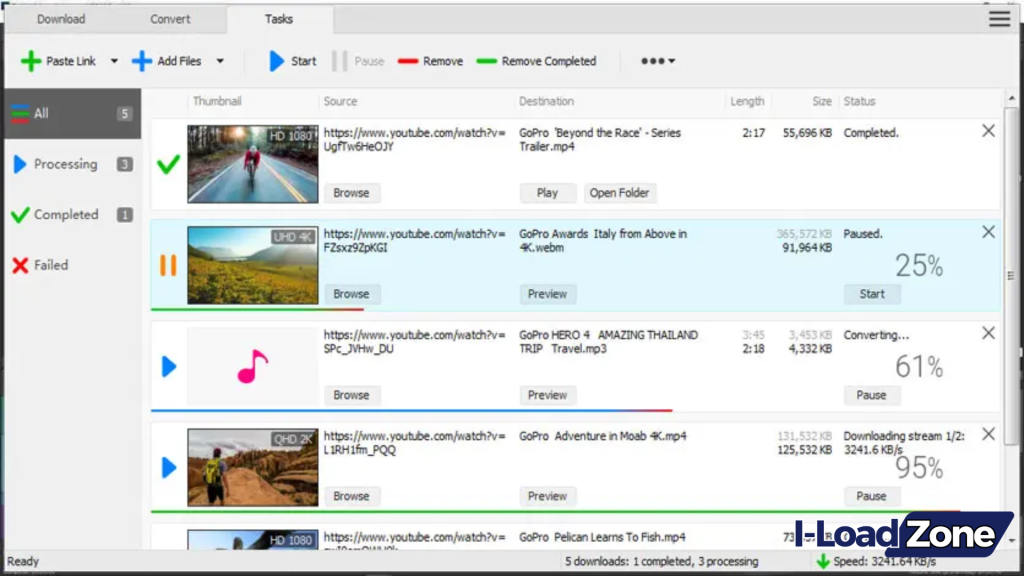The height and width of the screenshot is (576, 1024).
Task: Click the orange pause icon on the GoPro Awards task
Action: (168, 265)
